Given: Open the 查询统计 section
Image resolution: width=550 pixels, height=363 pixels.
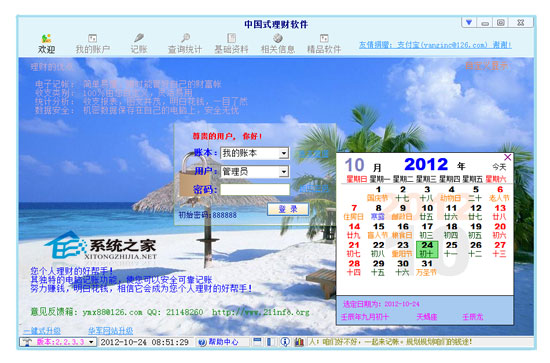Looking at the screenshot, I should (185, 44).
